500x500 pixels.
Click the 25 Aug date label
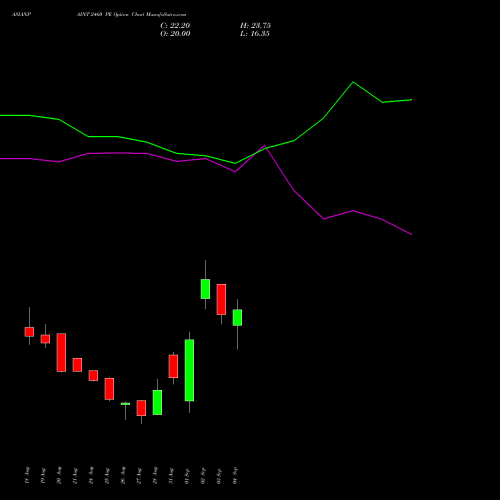click(x=107, y=475)
